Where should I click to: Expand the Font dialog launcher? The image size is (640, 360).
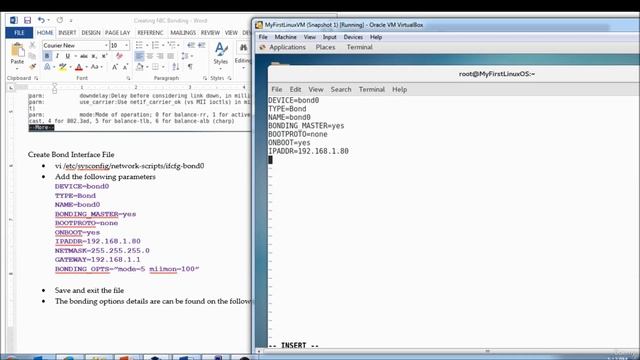128,78
